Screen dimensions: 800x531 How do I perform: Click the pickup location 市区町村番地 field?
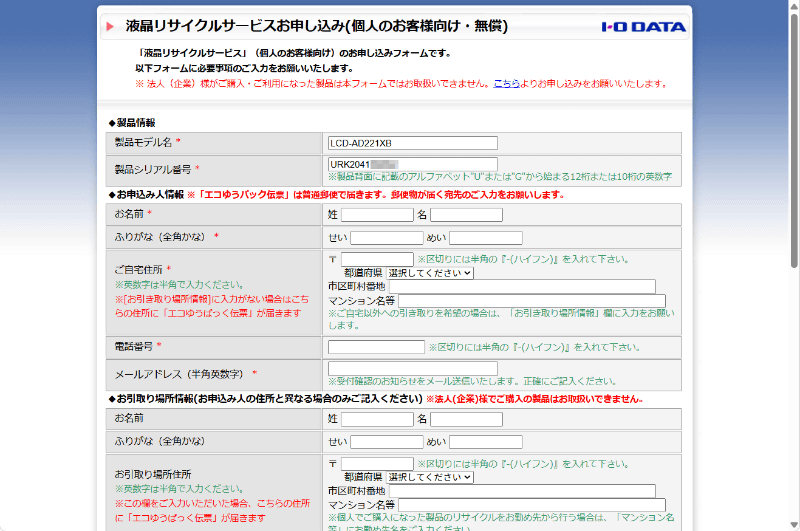tap(522, 491)
